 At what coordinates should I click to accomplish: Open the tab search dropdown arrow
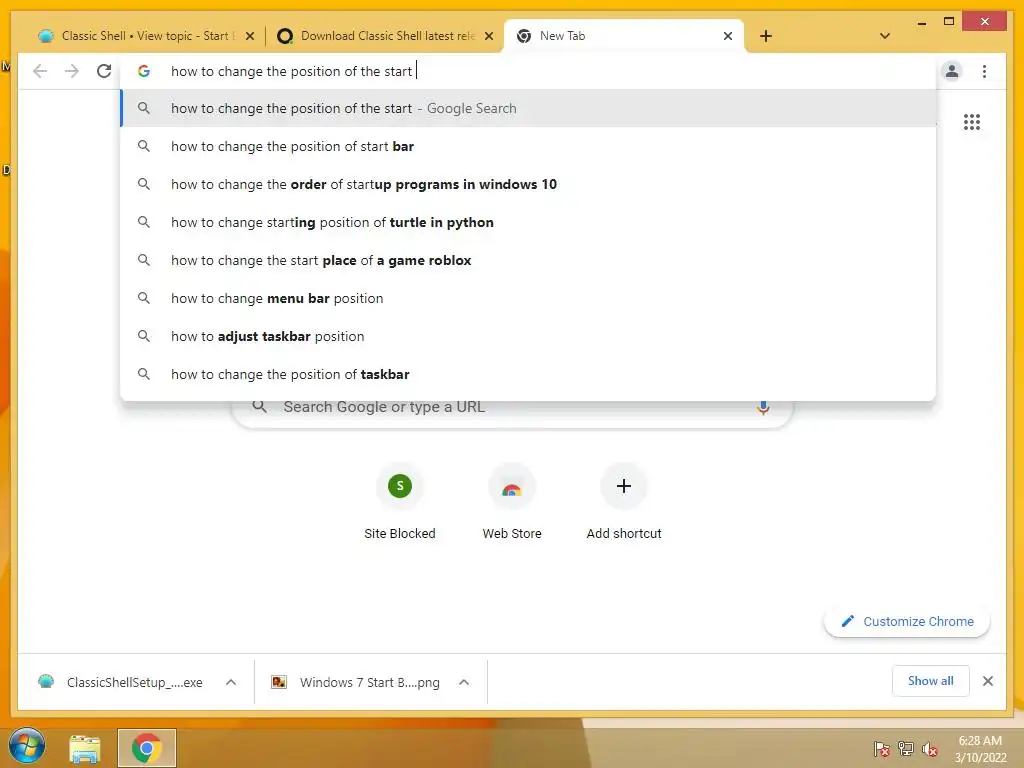pyautogui.click(x=885, y=36)
